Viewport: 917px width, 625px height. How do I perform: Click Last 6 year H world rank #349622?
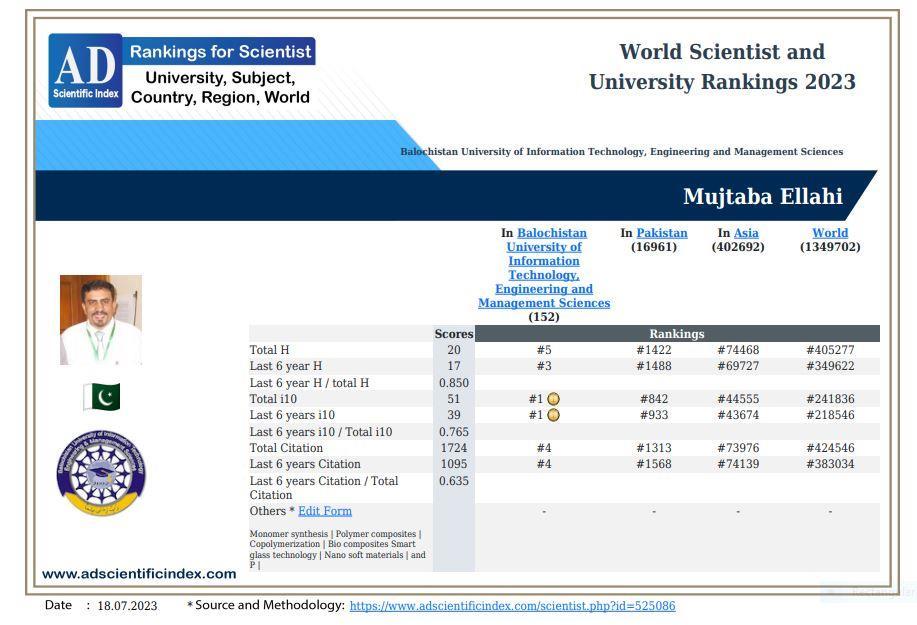[830, 366]
